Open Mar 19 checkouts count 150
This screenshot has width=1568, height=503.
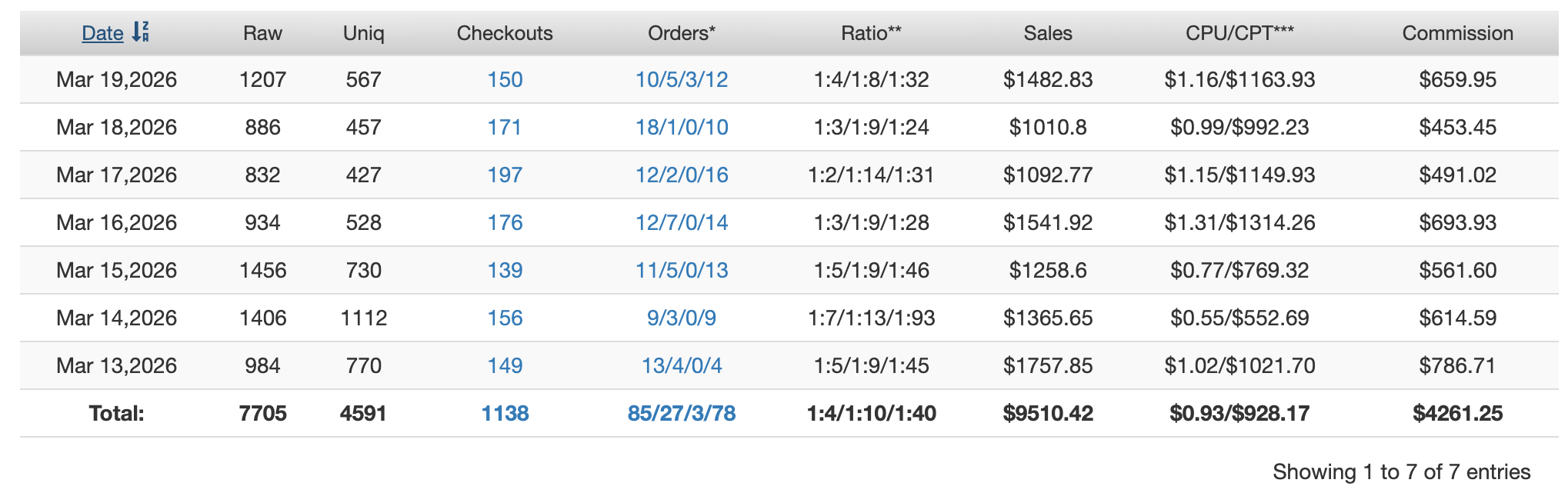pyautogui.click(x=505, y=80)
